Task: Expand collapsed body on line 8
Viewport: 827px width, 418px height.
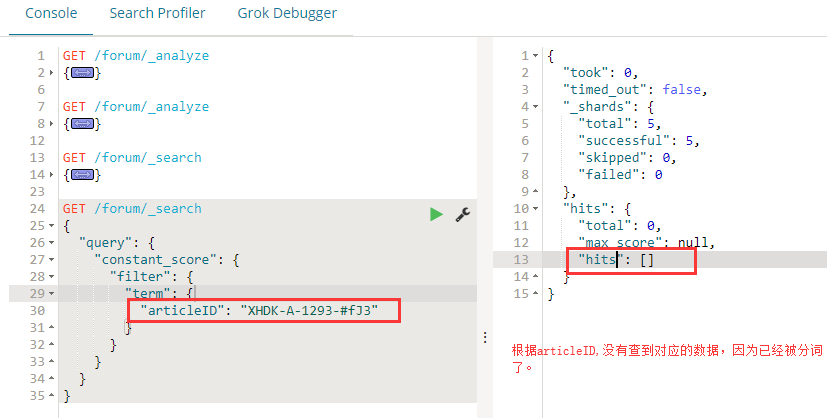Action: 51,124
